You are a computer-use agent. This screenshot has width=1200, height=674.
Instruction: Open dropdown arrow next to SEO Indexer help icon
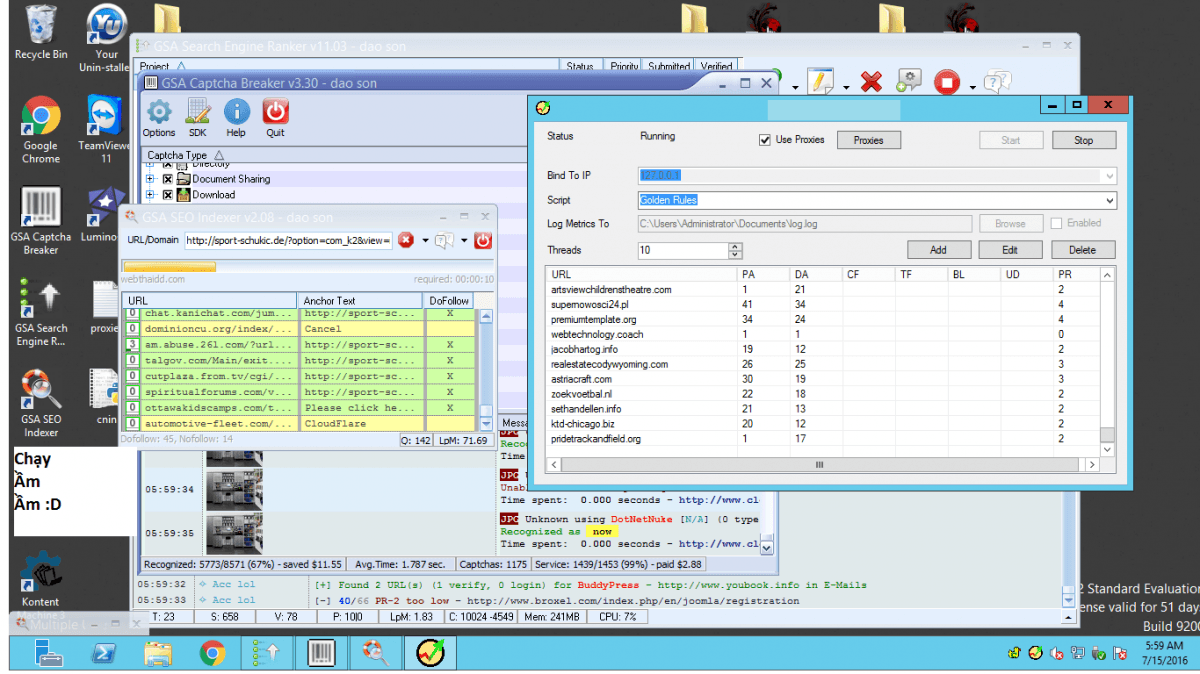(x=464, y=241)
